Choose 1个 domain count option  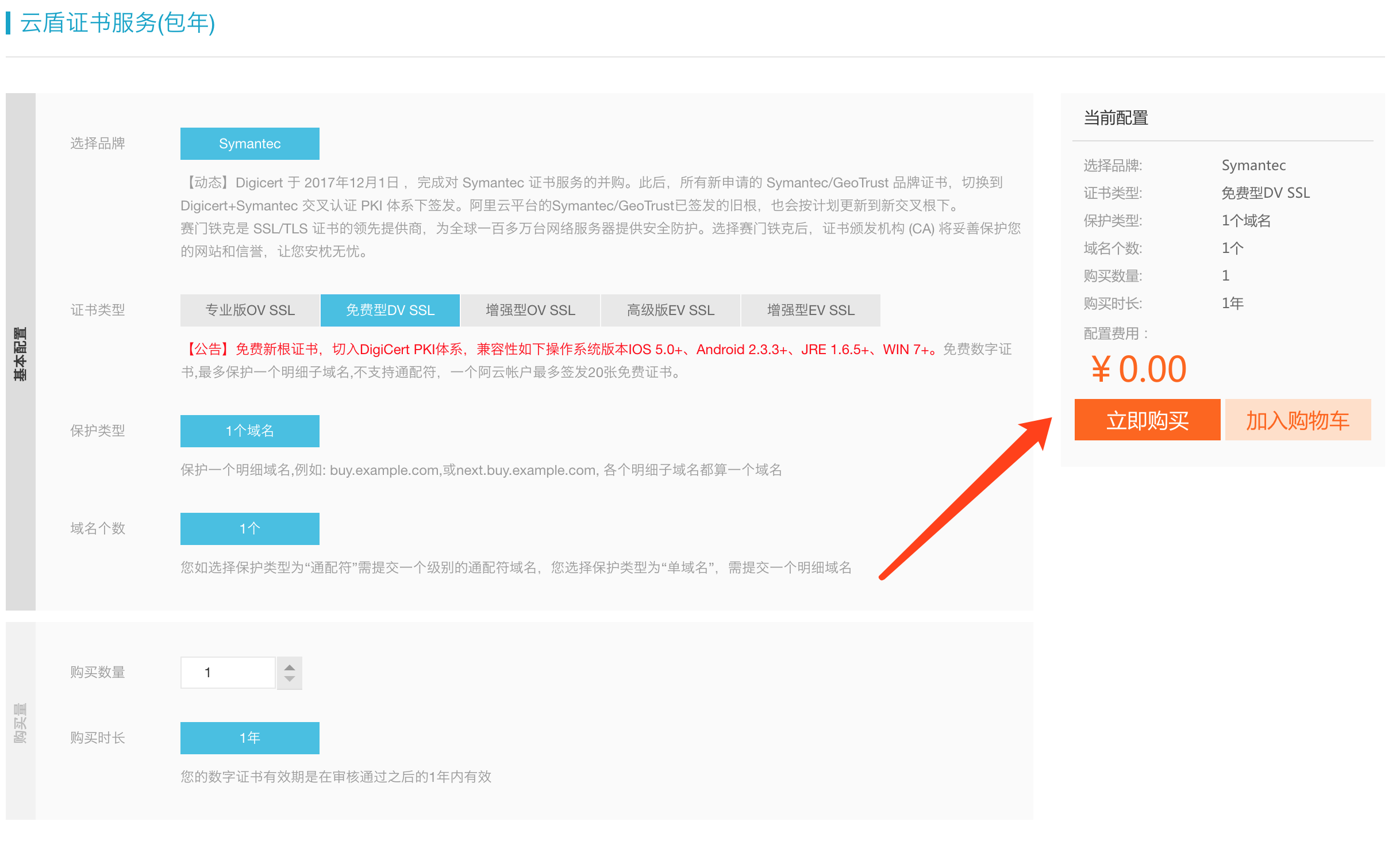pyautogui.click(x=249, y=529)
